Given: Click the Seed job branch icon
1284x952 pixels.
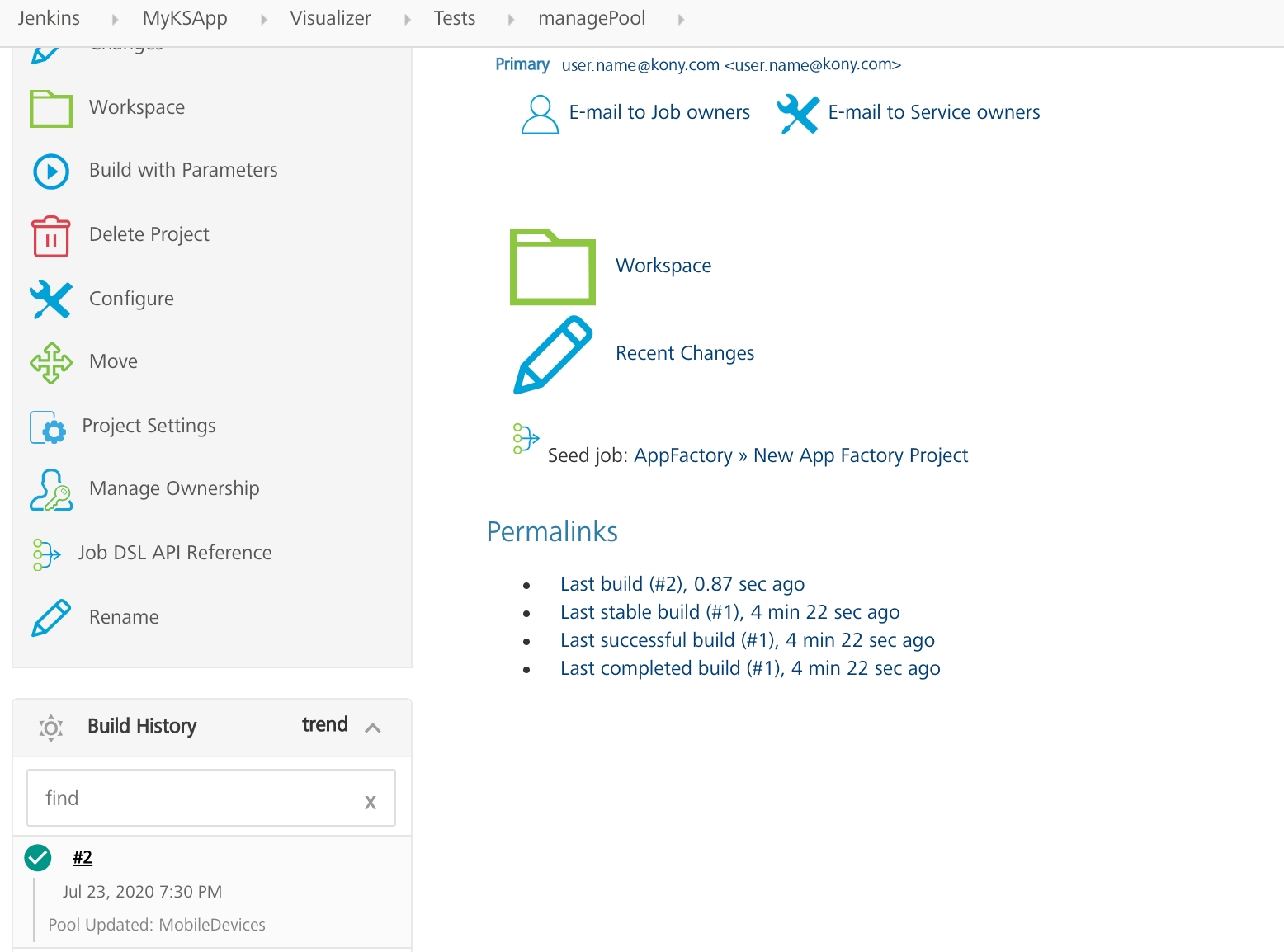Looking at the screenshot, I should pos(526,439).
